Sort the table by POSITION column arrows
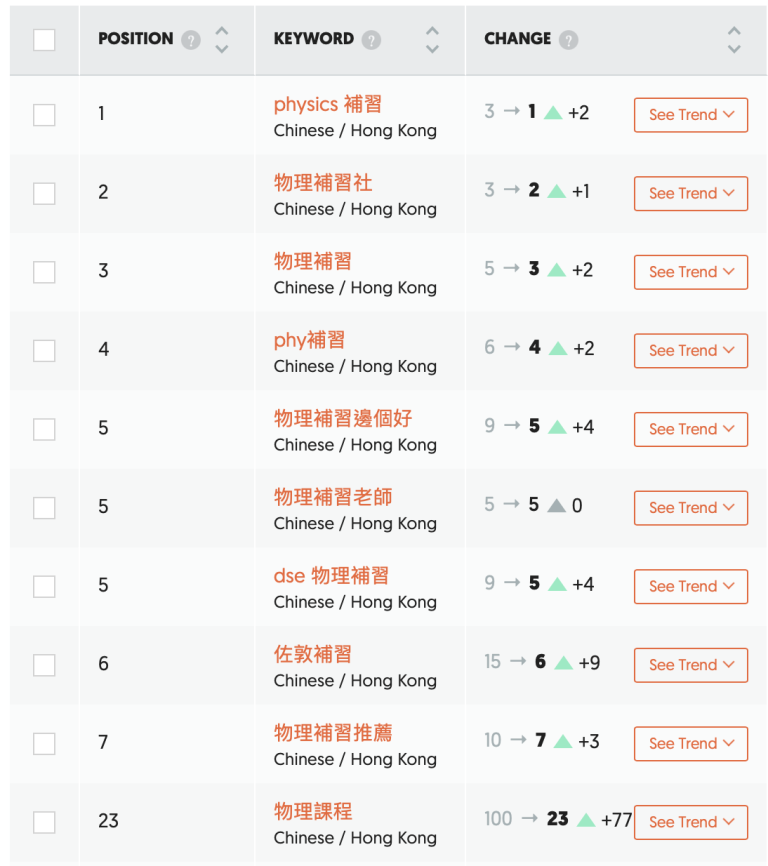Viewport: 768px width, 866px height. [222, 40]
